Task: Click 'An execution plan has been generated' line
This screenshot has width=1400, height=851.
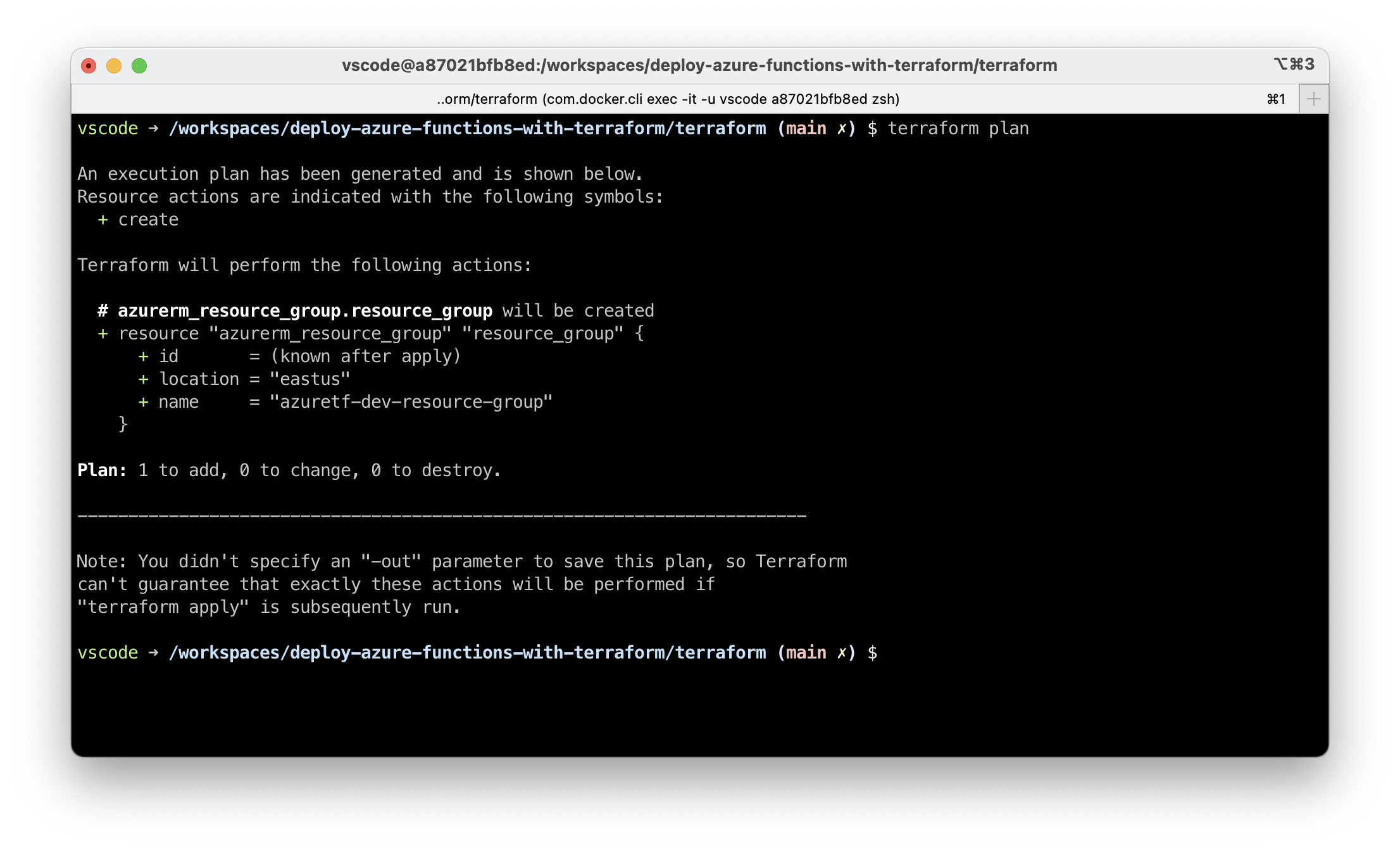Action: [x=360, y=174]
